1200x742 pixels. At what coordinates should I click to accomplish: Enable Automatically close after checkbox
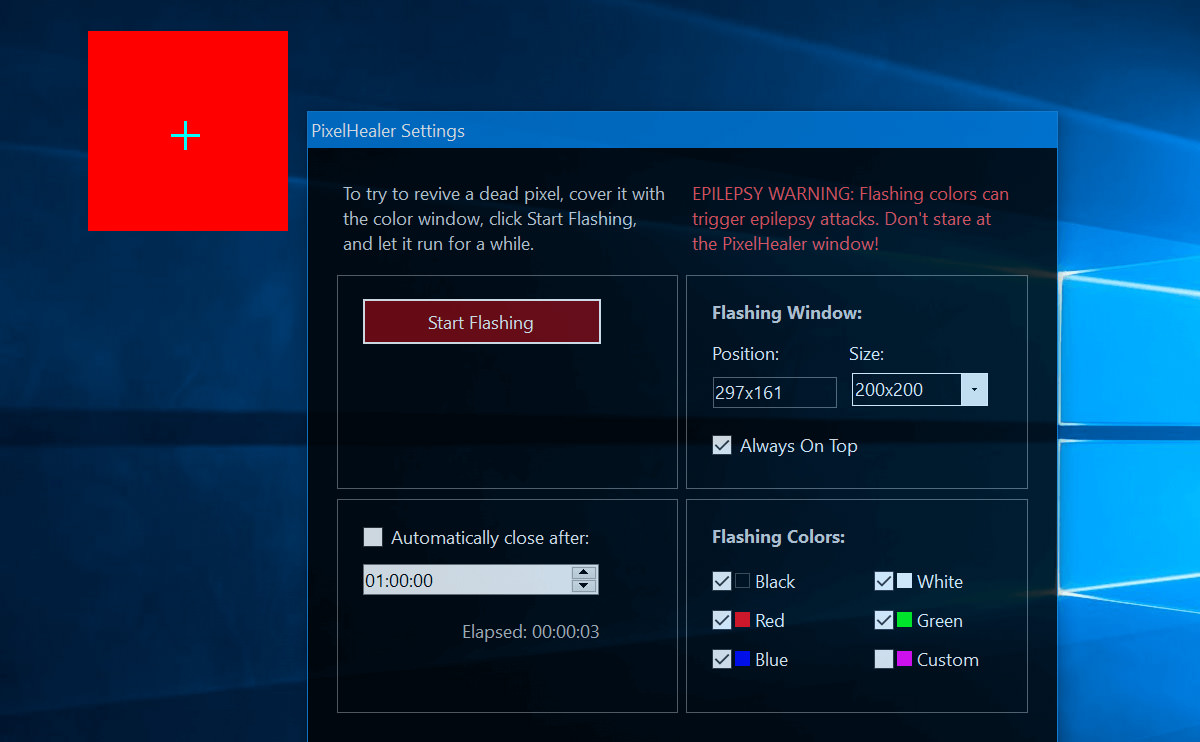[x=373, y=538]
